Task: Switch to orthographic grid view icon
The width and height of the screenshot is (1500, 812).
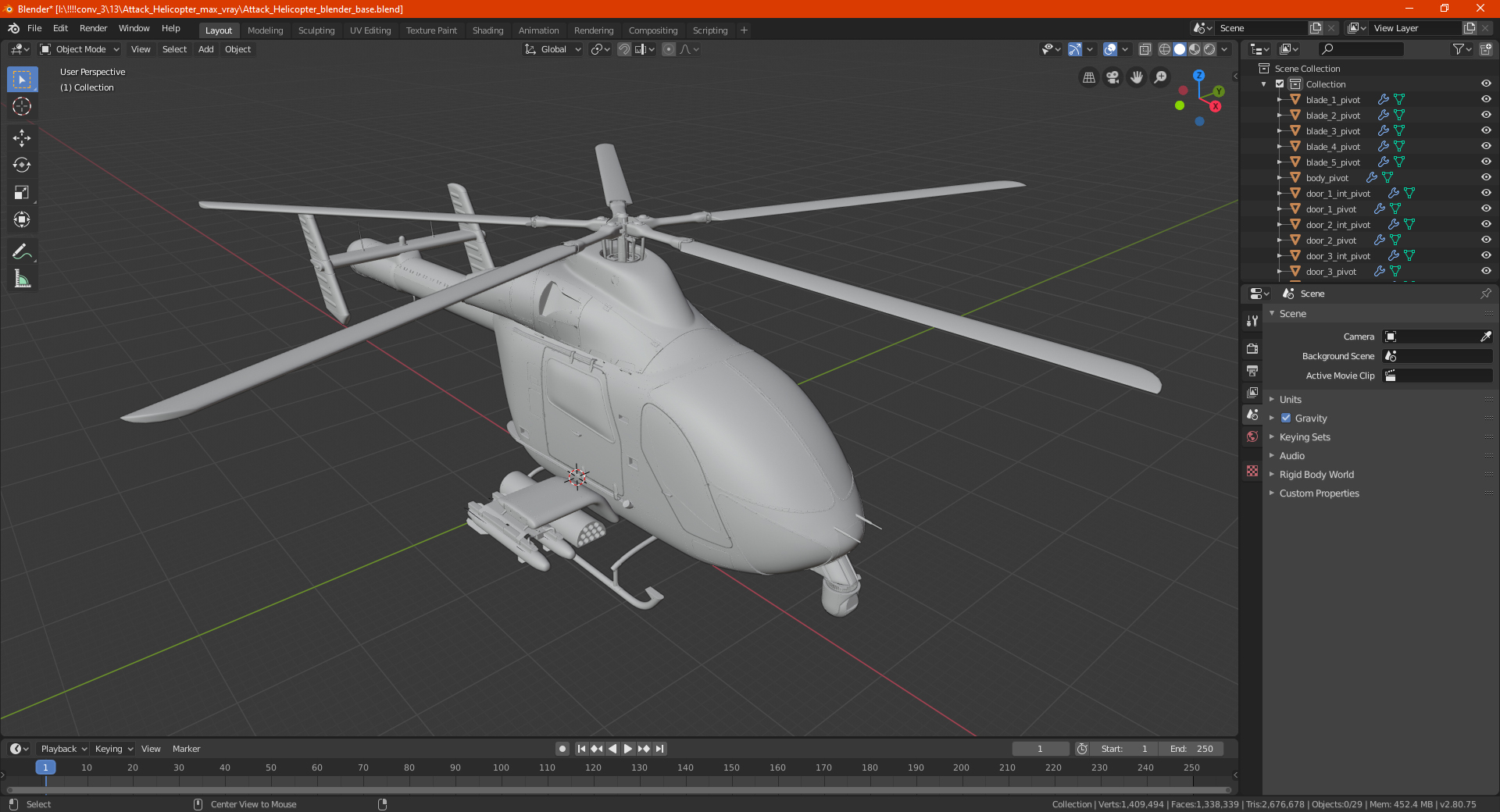Action: coord(1088,77)
